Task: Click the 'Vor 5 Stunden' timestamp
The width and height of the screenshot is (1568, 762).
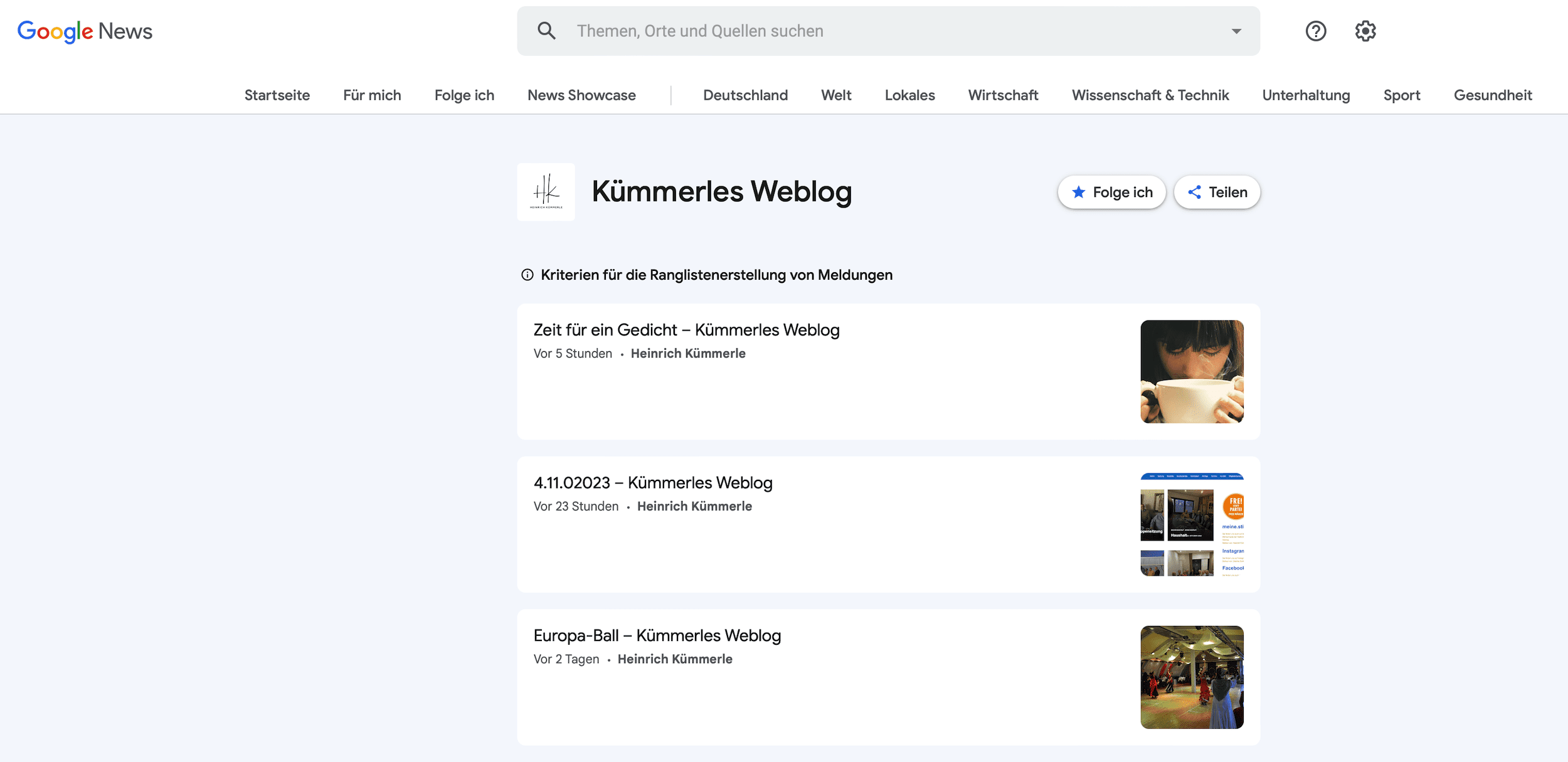Action: (x=573, y=354)
